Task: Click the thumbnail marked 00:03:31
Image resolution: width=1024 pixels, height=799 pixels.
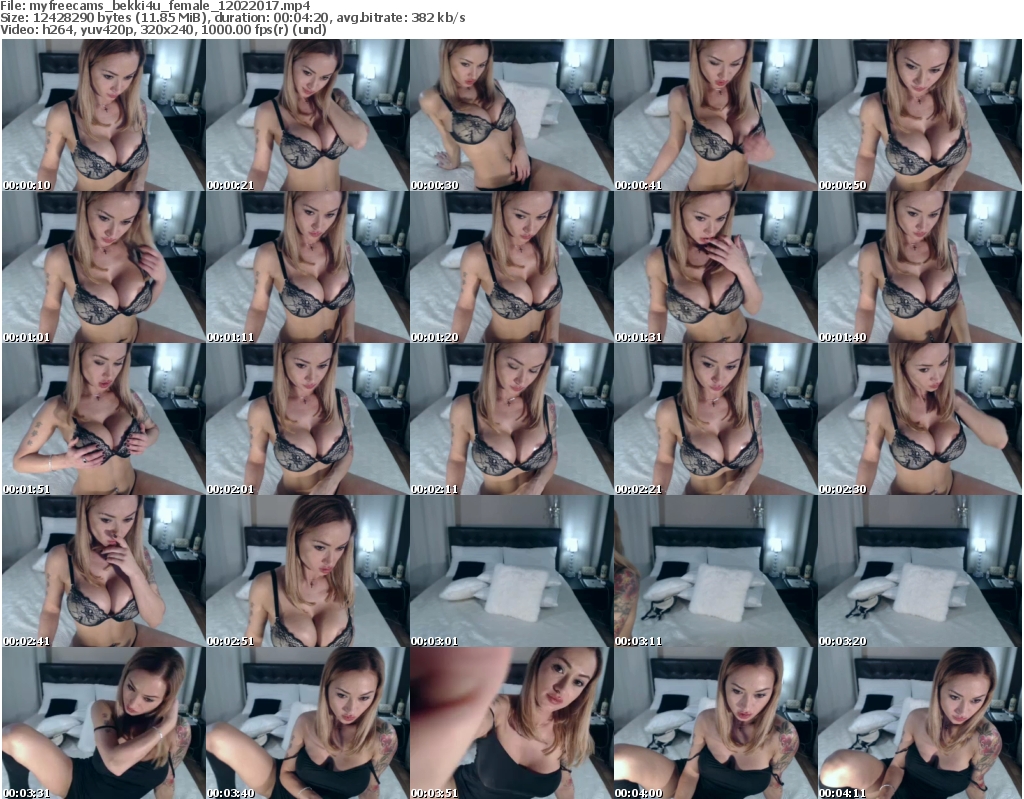Action: 103,723
